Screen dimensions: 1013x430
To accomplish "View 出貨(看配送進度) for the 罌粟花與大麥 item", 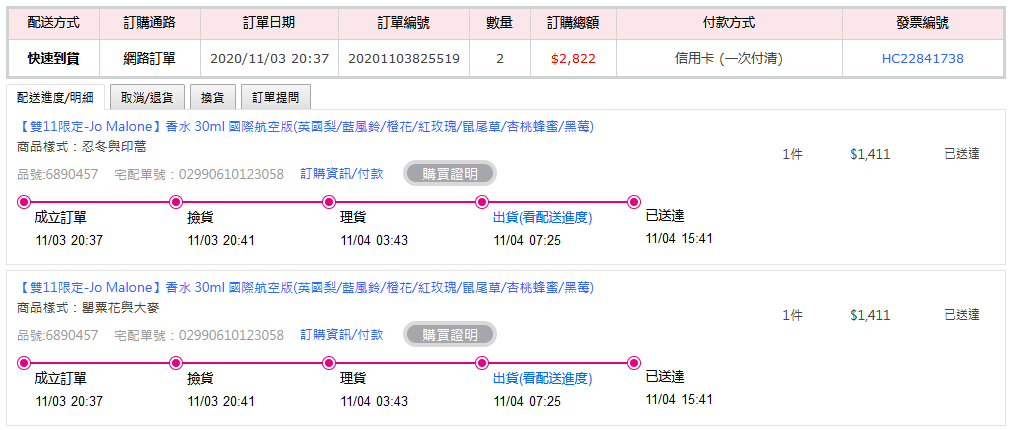I will (542, 379).
